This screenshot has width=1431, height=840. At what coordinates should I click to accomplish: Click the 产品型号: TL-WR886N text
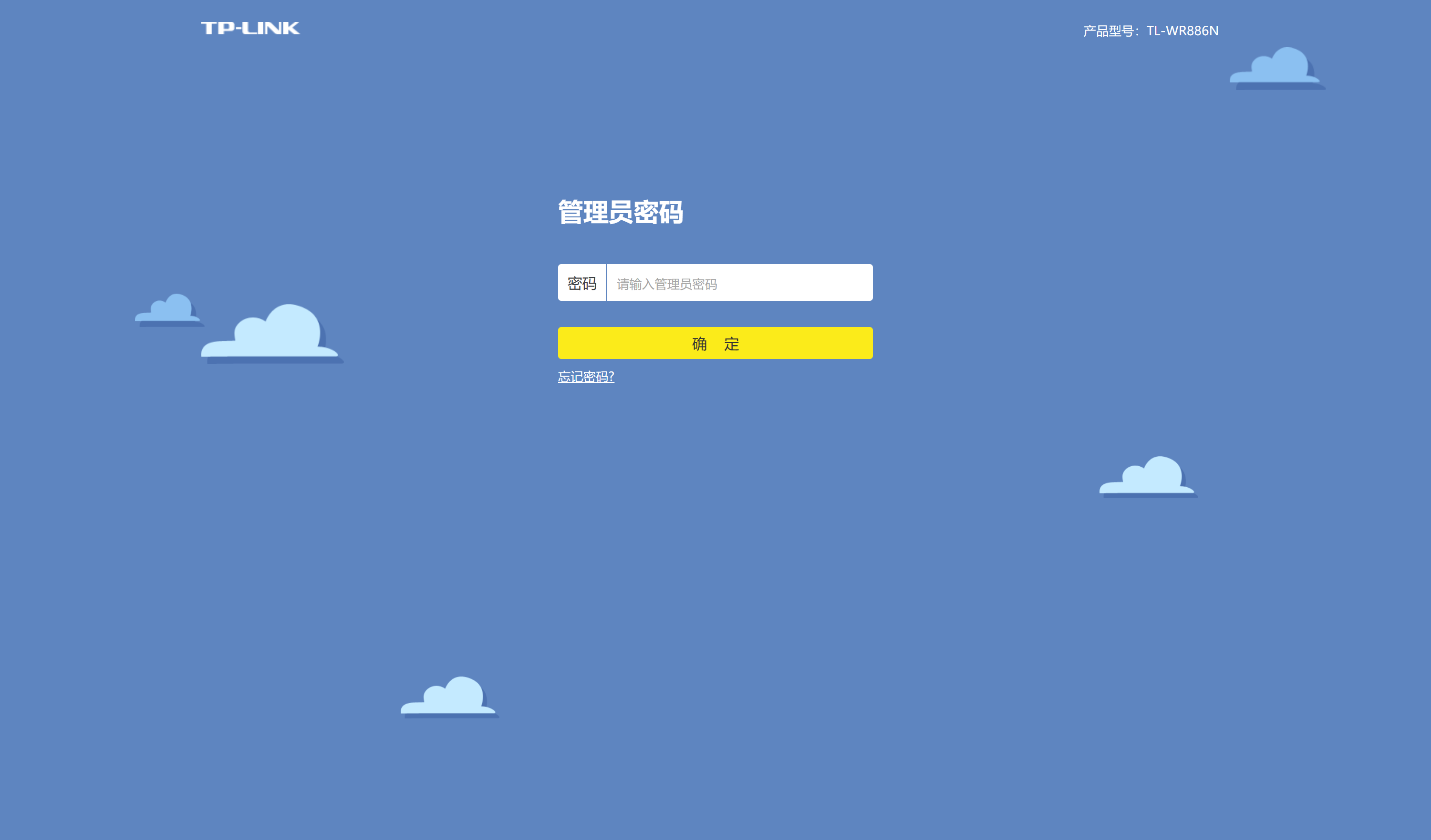tap(1151, 31)
